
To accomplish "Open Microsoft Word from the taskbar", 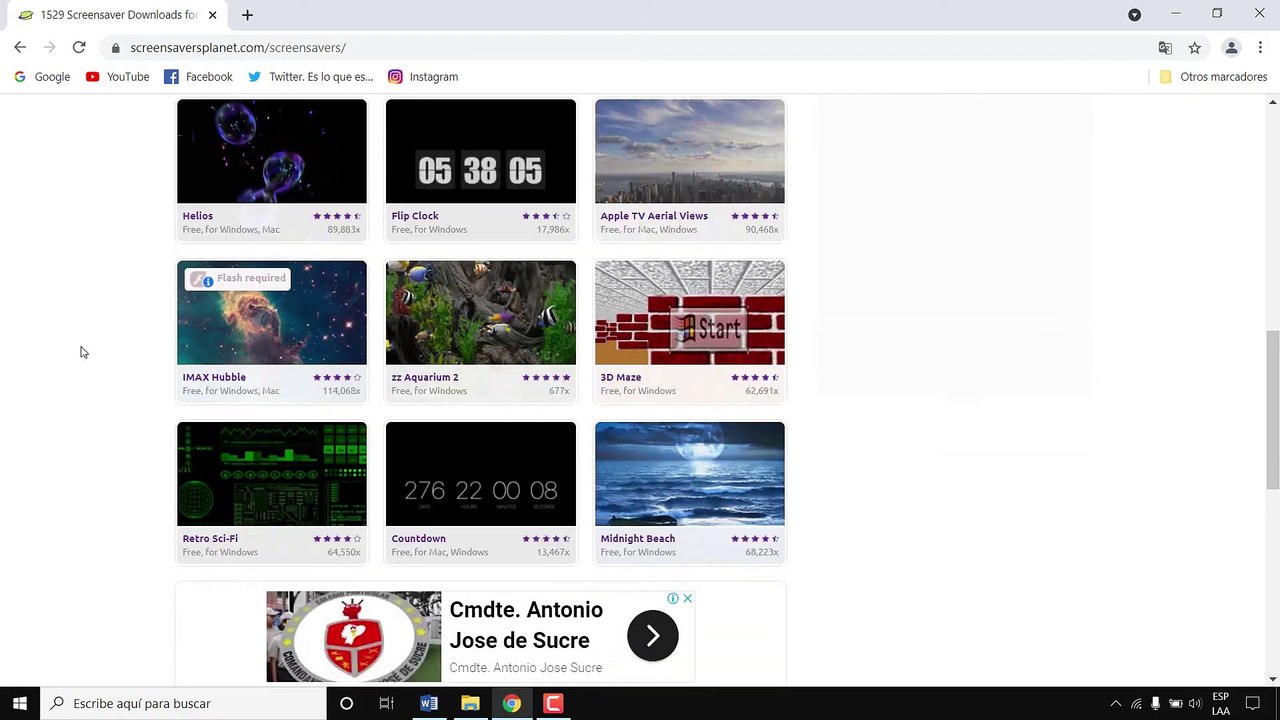I will tap(429, 703).
